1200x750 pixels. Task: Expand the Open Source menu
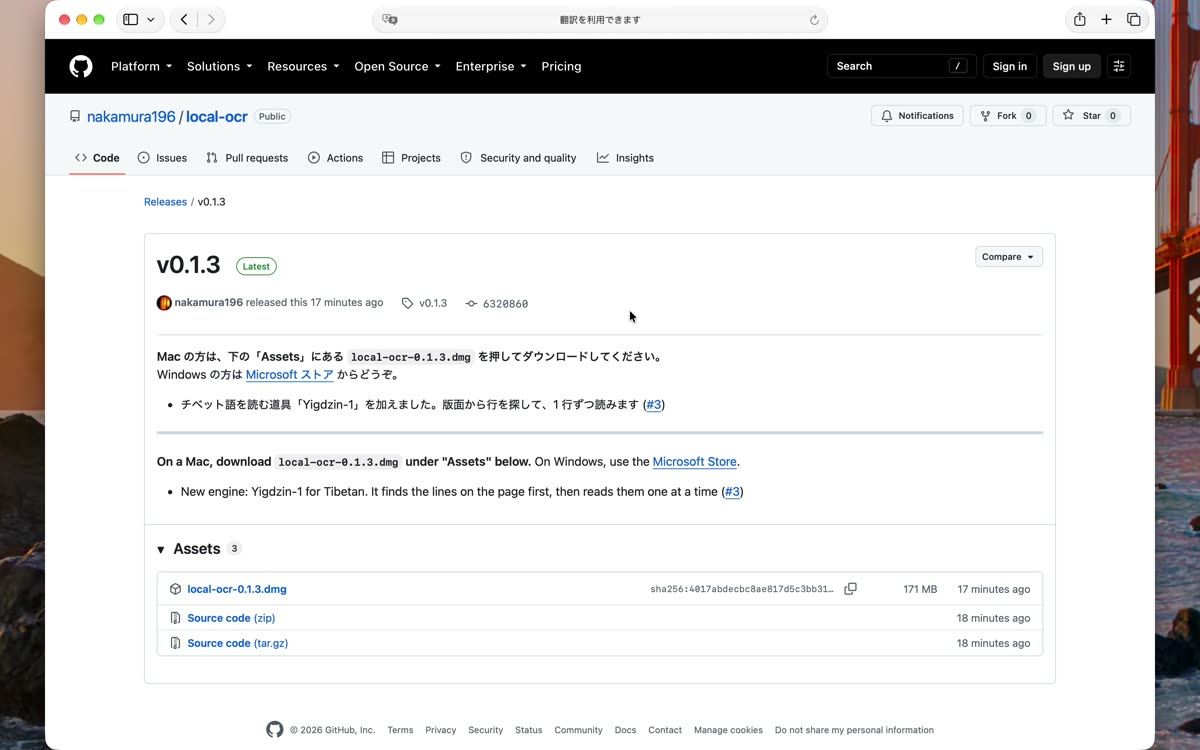(x=398, y=66)
